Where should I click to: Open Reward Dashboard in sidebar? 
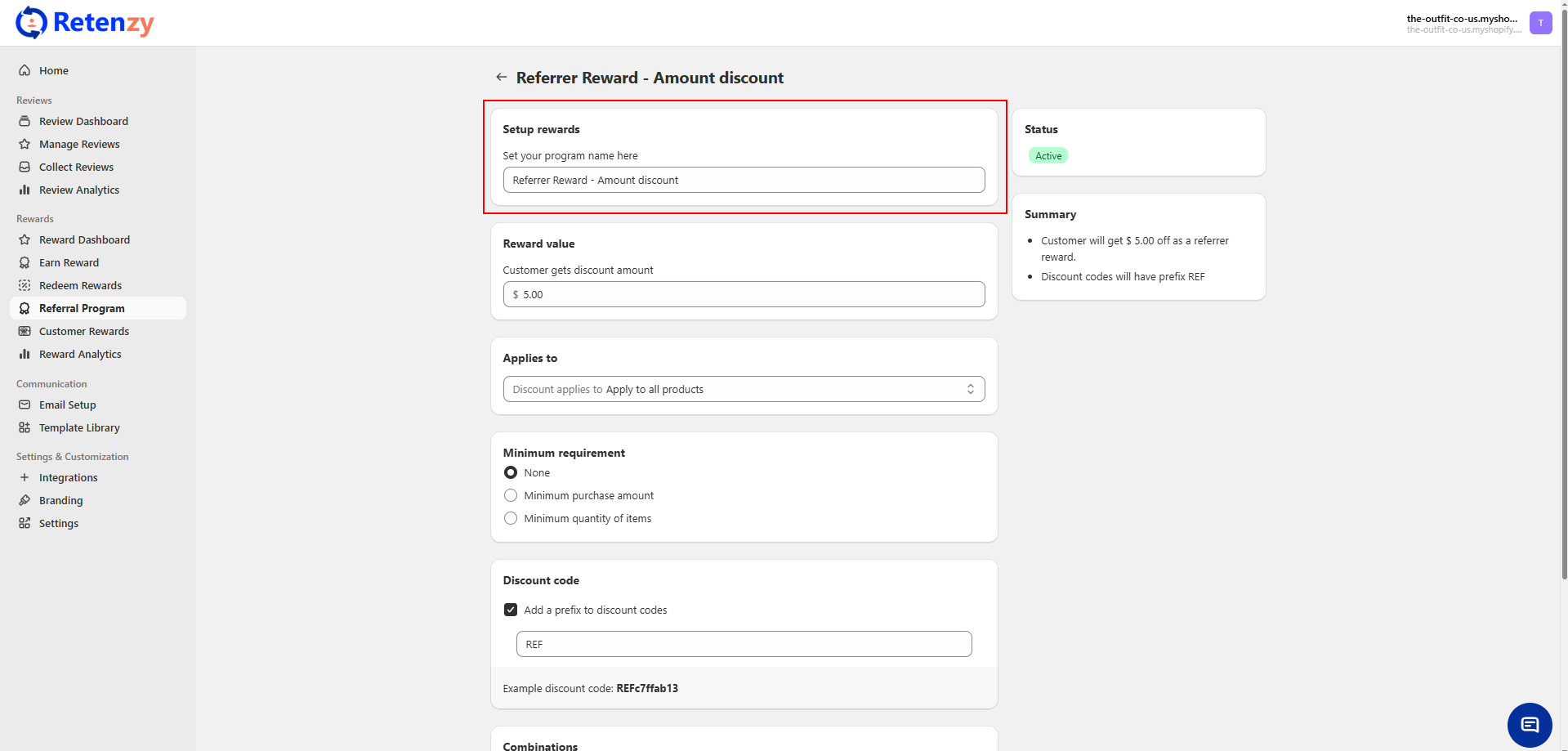(x=84, y=239)
